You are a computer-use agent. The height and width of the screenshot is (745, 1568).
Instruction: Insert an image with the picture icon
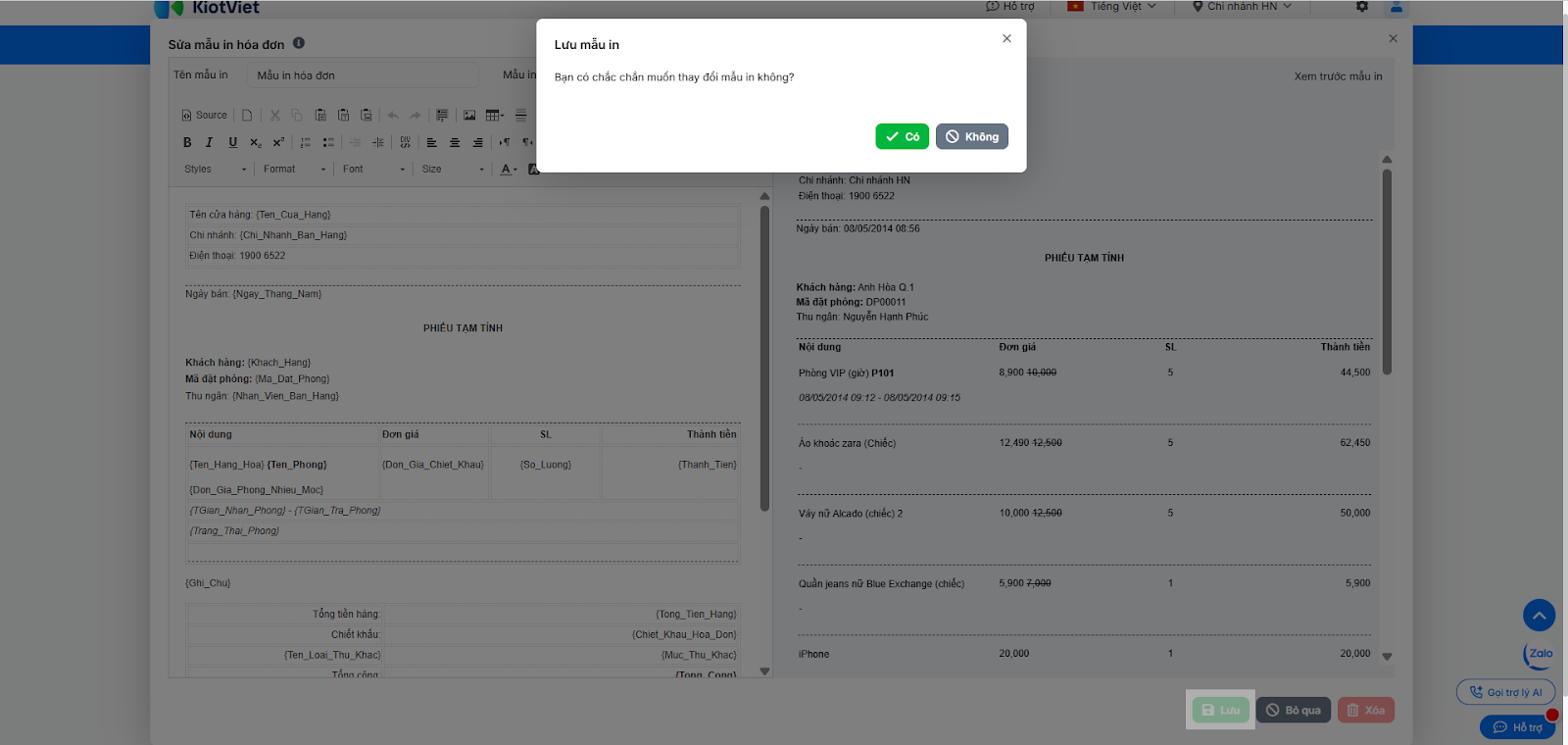click(469, 115)
